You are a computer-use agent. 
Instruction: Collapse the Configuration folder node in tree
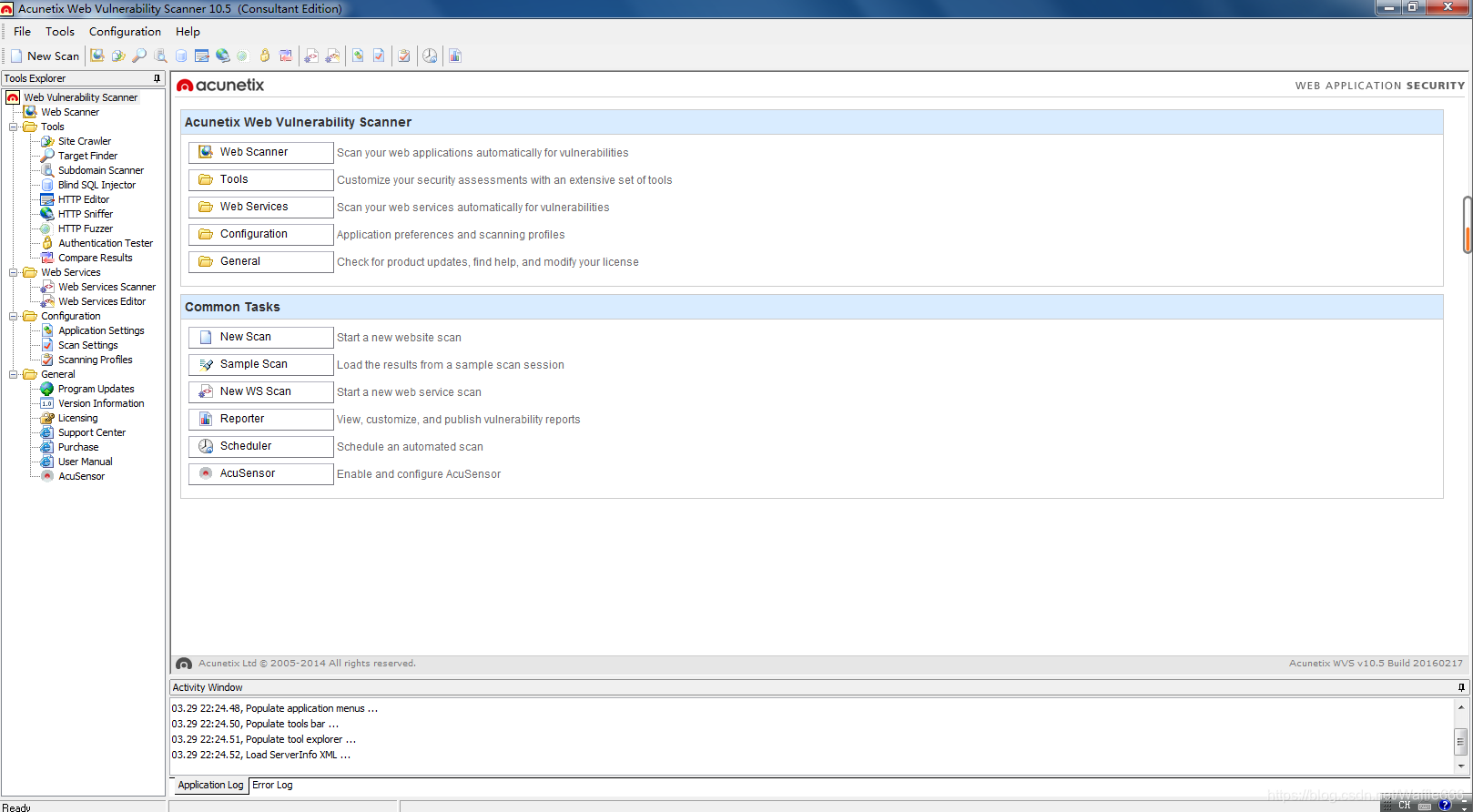click(14, 316)
